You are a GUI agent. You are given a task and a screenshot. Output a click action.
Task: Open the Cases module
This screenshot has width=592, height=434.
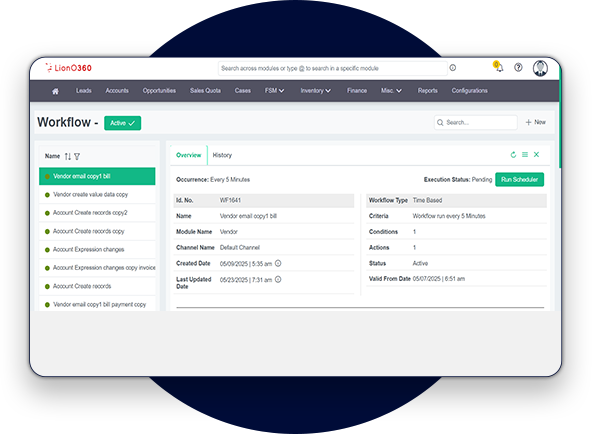coord(243,91)
